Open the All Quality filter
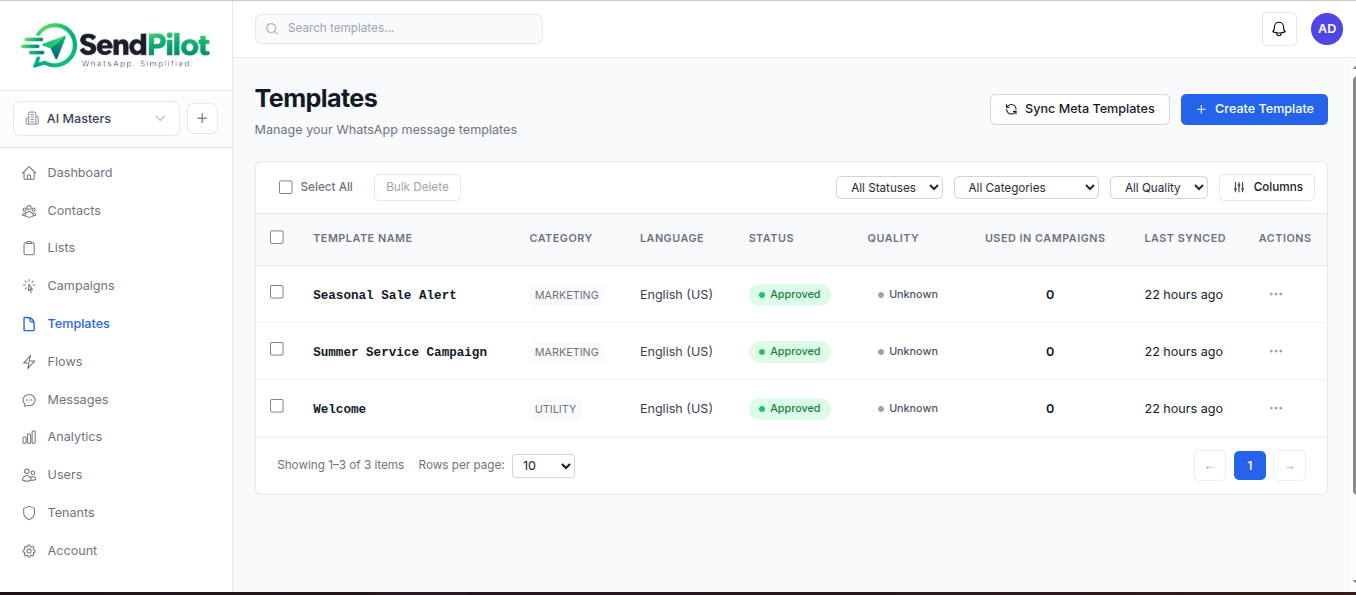This screenshot has height=595, width=1356. [x=1158, y=187]
